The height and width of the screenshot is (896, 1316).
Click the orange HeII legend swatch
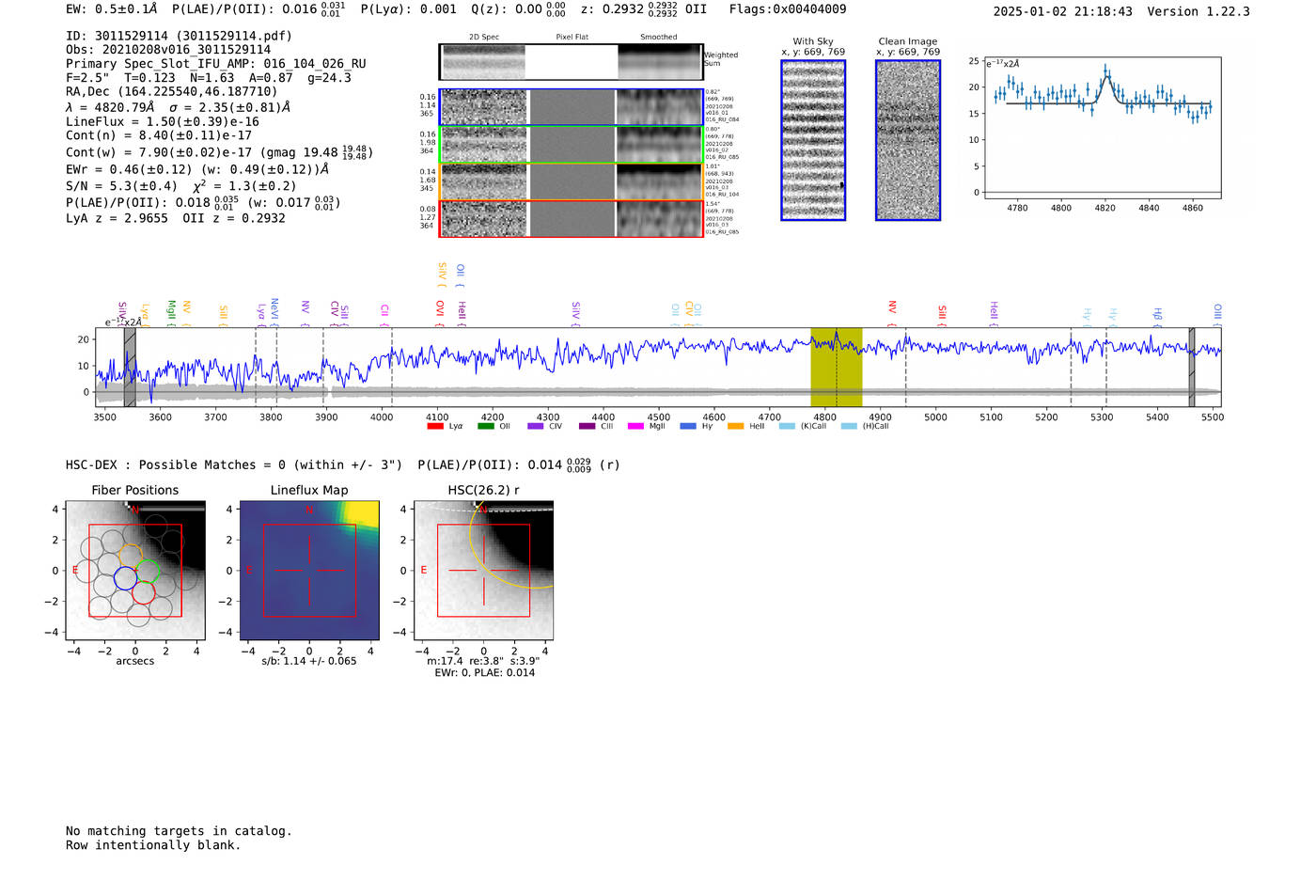[x=735, y=427]
